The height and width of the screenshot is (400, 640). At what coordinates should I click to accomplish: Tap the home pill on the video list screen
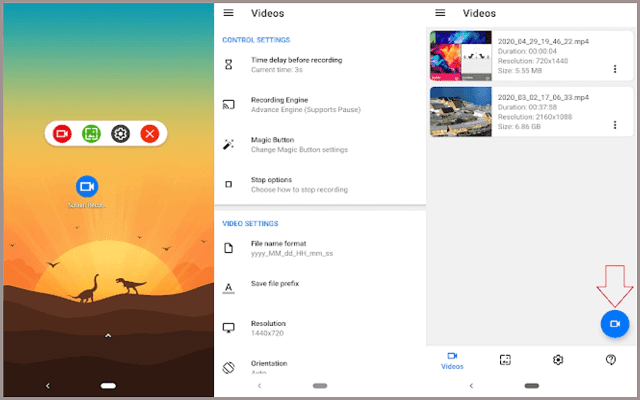point(531,386)
